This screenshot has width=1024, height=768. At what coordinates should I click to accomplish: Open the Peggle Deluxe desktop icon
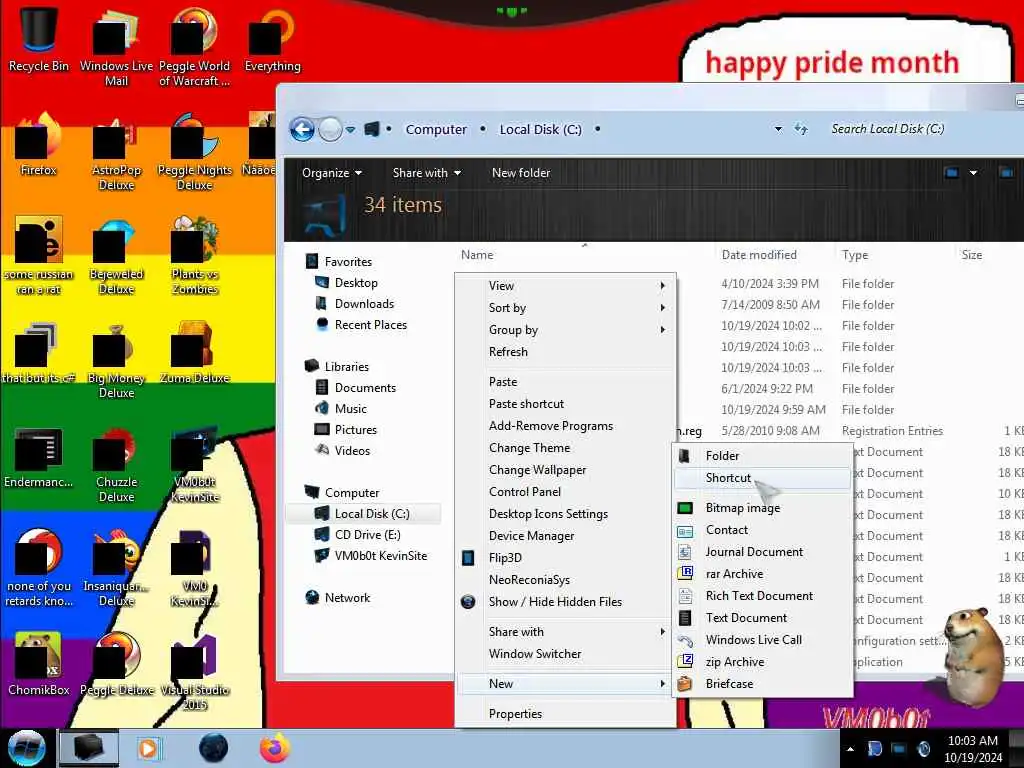point(116,664)
